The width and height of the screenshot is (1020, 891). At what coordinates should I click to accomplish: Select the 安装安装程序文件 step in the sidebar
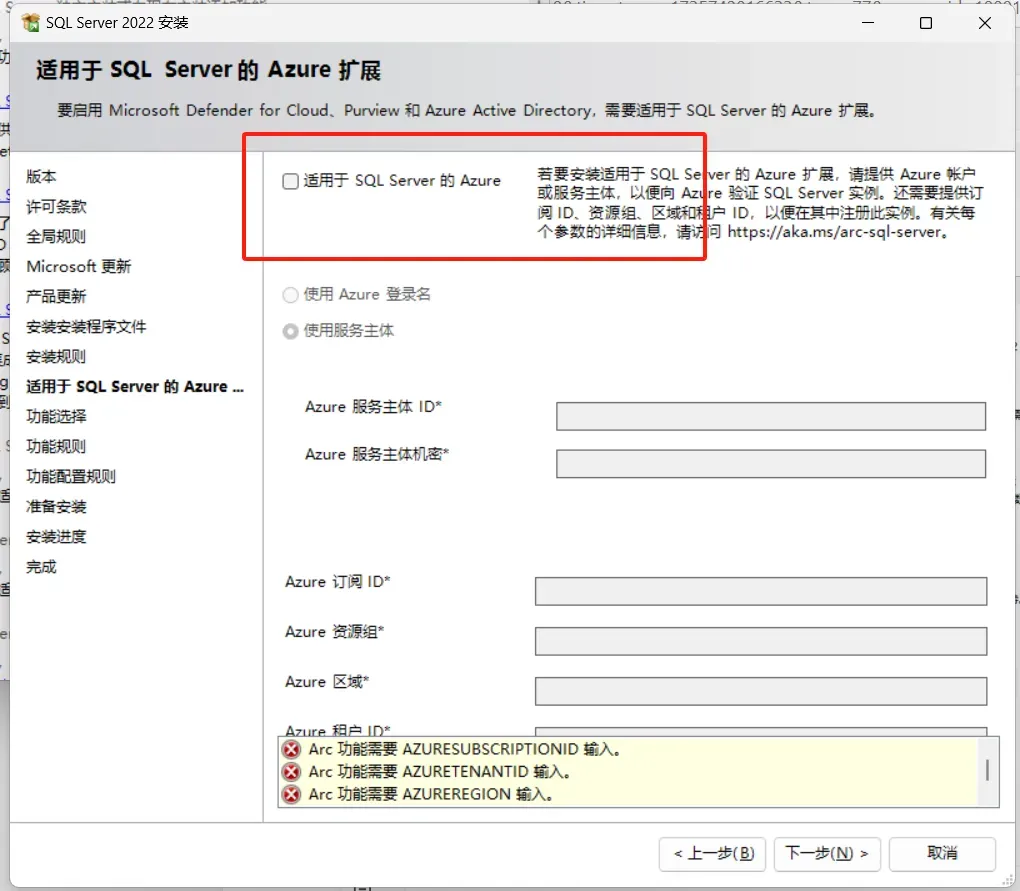point(86,326)
